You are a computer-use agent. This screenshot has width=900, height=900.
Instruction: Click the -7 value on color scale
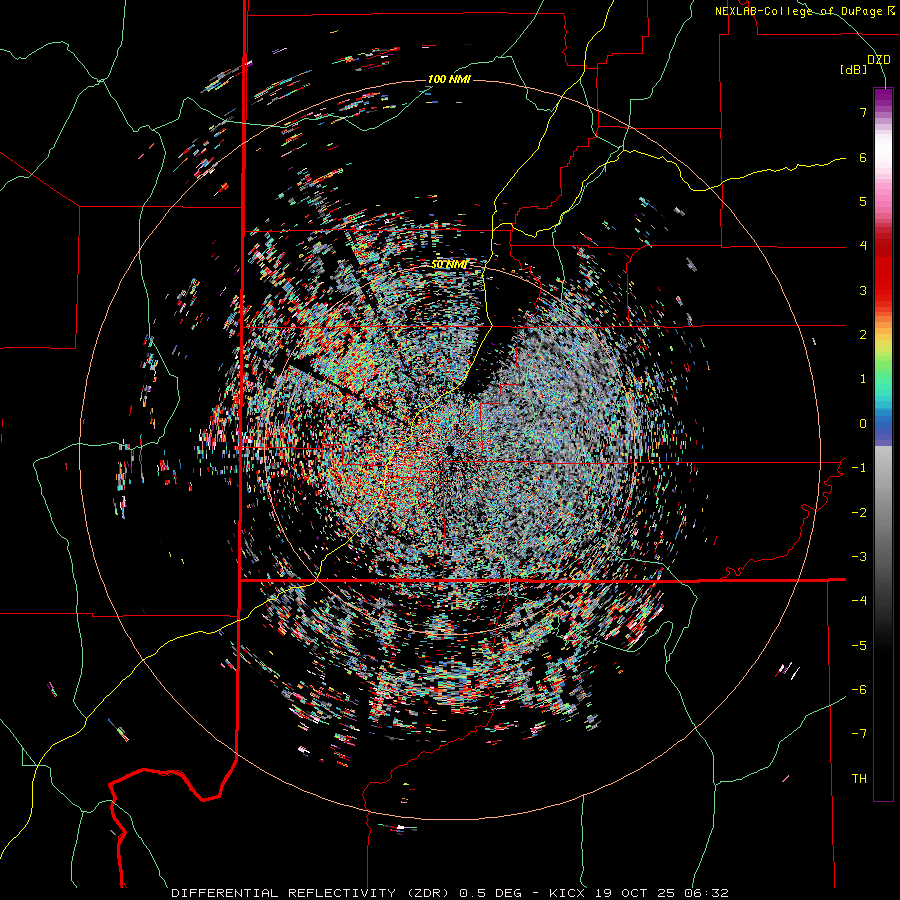(x=859, y=734)
